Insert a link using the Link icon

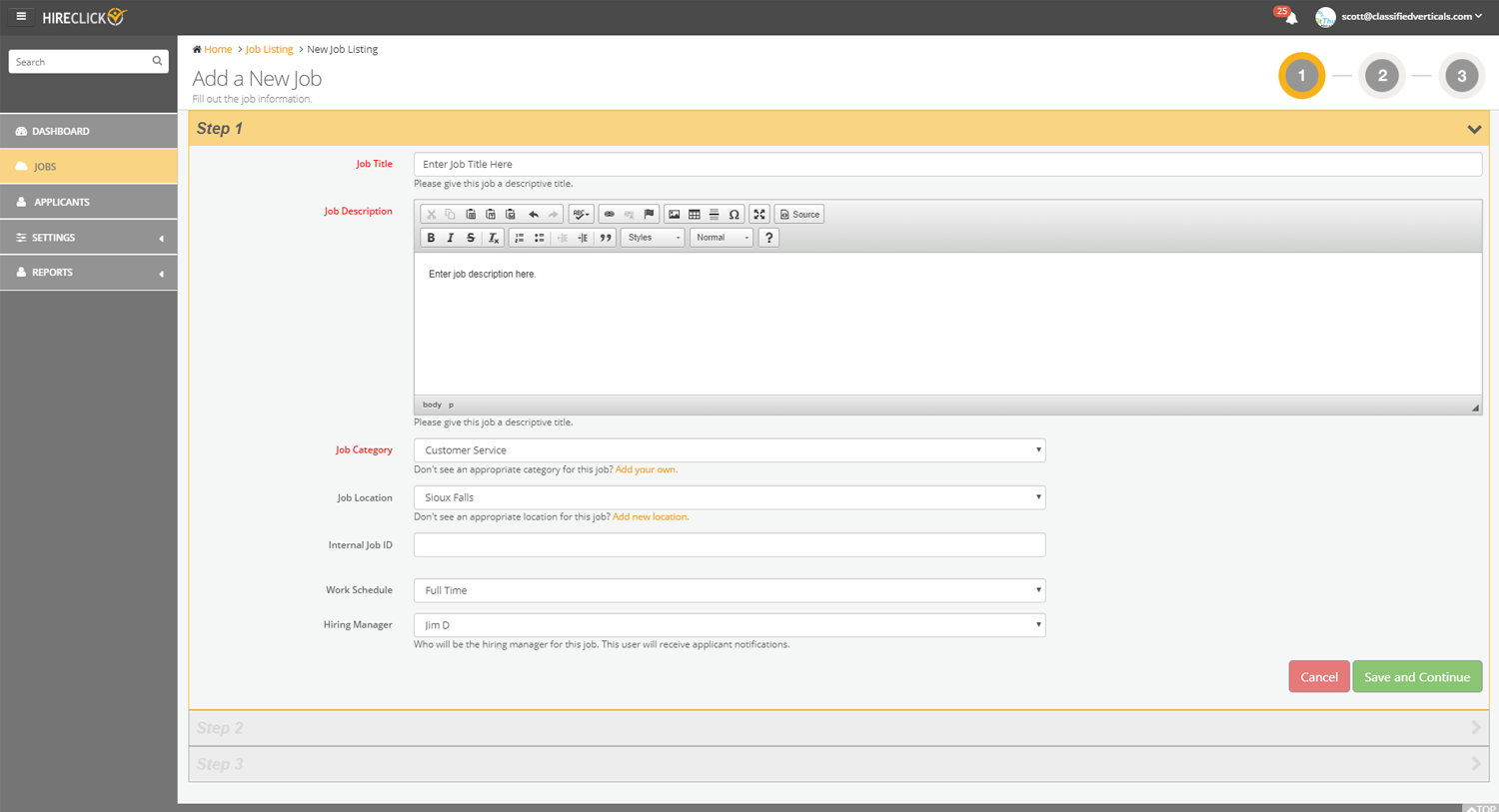coord(609,215)
